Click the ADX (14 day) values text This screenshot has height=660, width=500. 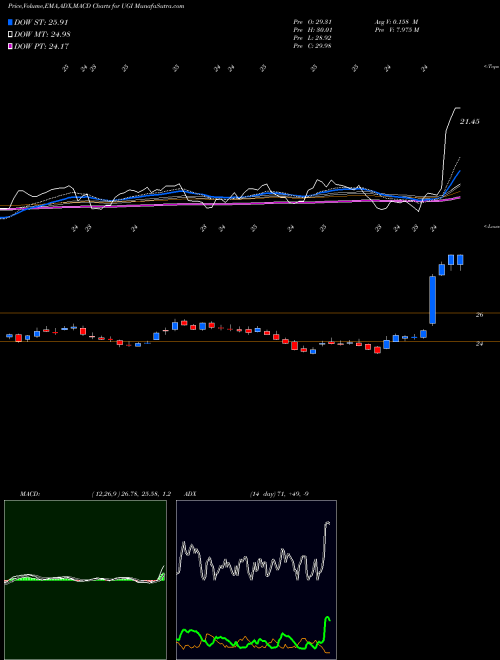pos(279,494)
